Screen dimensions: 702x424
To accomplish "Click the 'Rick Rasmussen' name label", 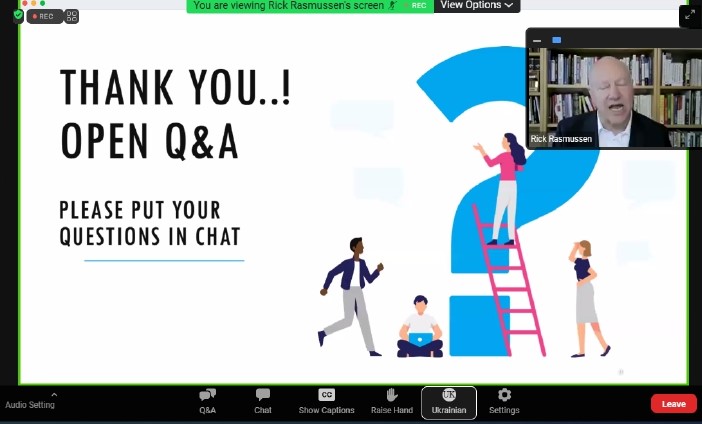I will click(561, 139).
